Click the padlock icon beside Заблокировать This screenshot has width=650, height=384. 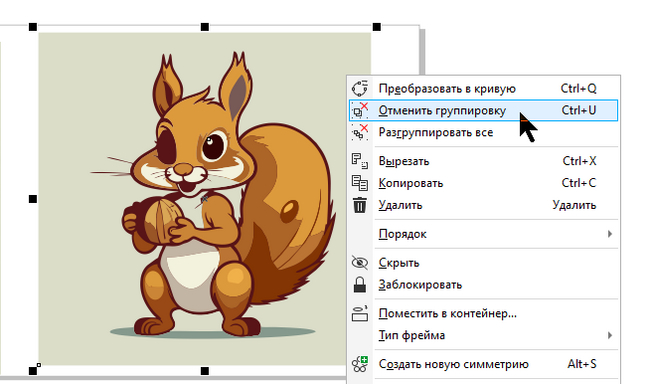pos(359,284)
